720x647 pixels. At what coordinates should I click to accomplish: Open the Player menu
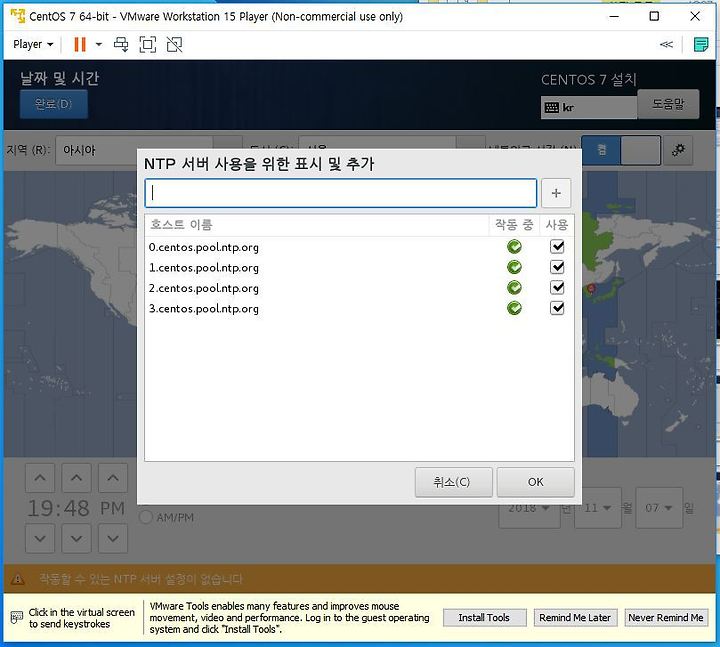pos(33,45)
